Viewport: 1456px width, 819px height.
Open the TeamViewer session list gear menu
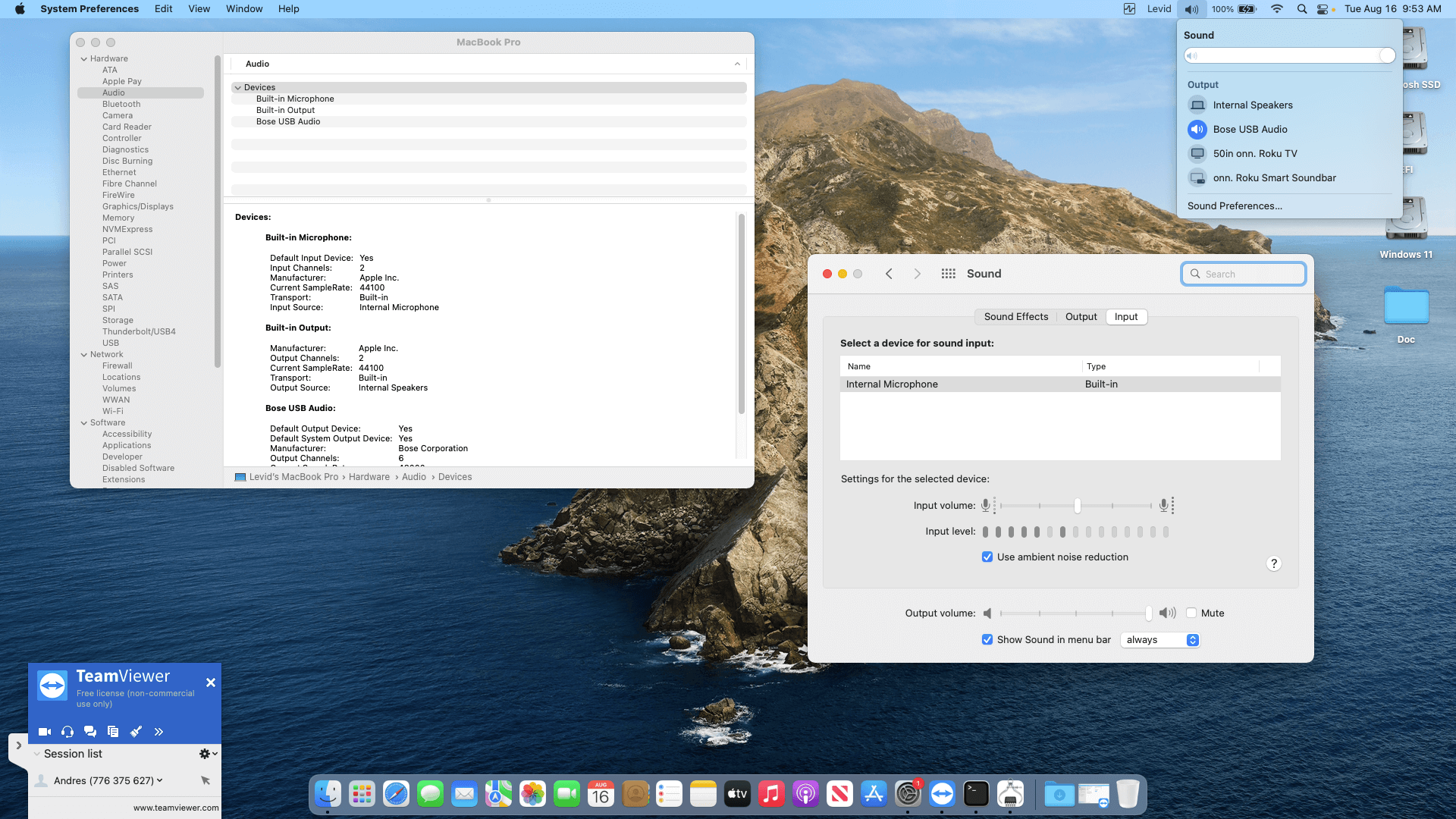pos(208,754)
